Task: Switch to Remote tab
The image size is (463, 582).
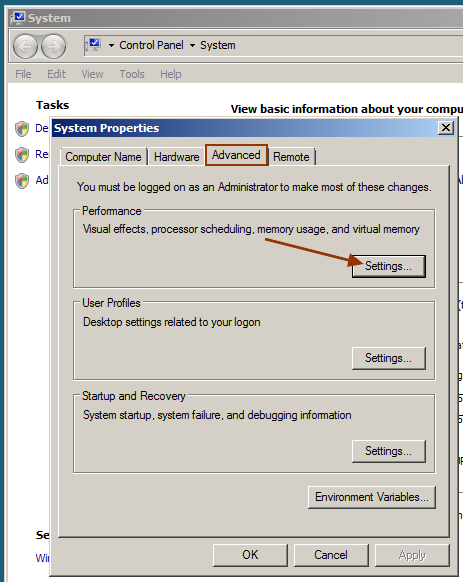Action: [x=291, y=157]
